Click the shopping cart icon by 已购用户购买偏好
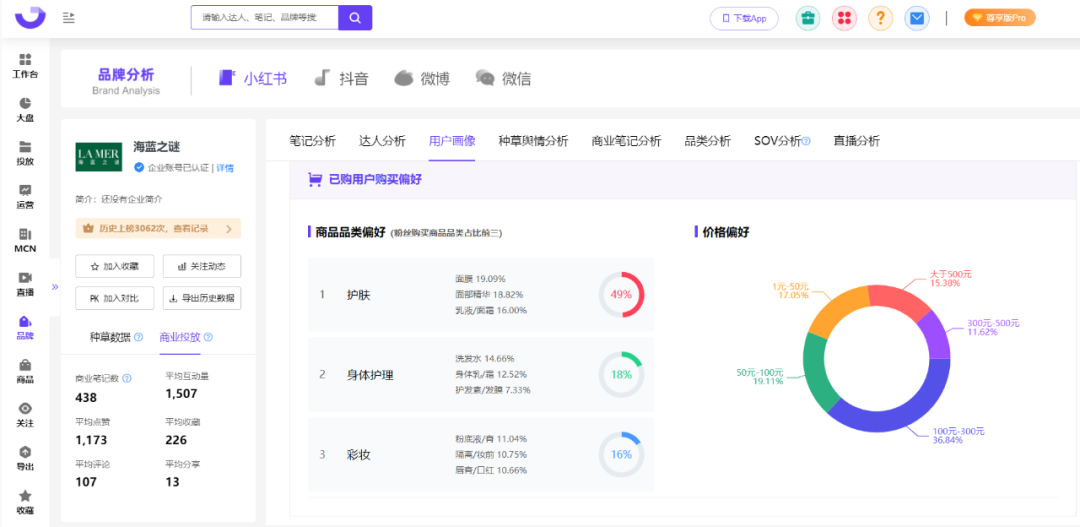The width and height of the screenshot is (1080, 527). click(x=315, y=180)
